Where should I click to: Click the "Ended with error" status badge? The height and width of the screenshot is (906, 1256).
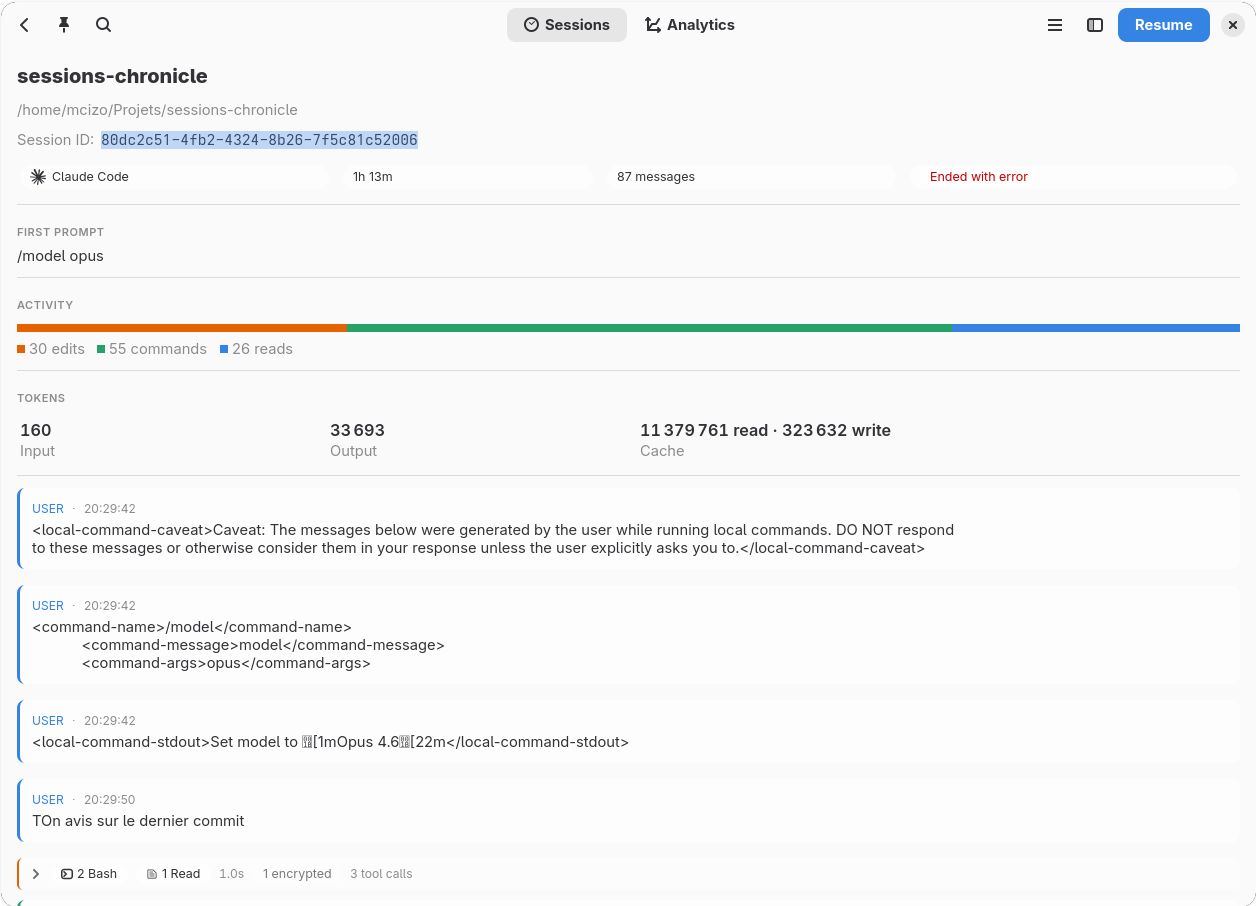point(978,177)
